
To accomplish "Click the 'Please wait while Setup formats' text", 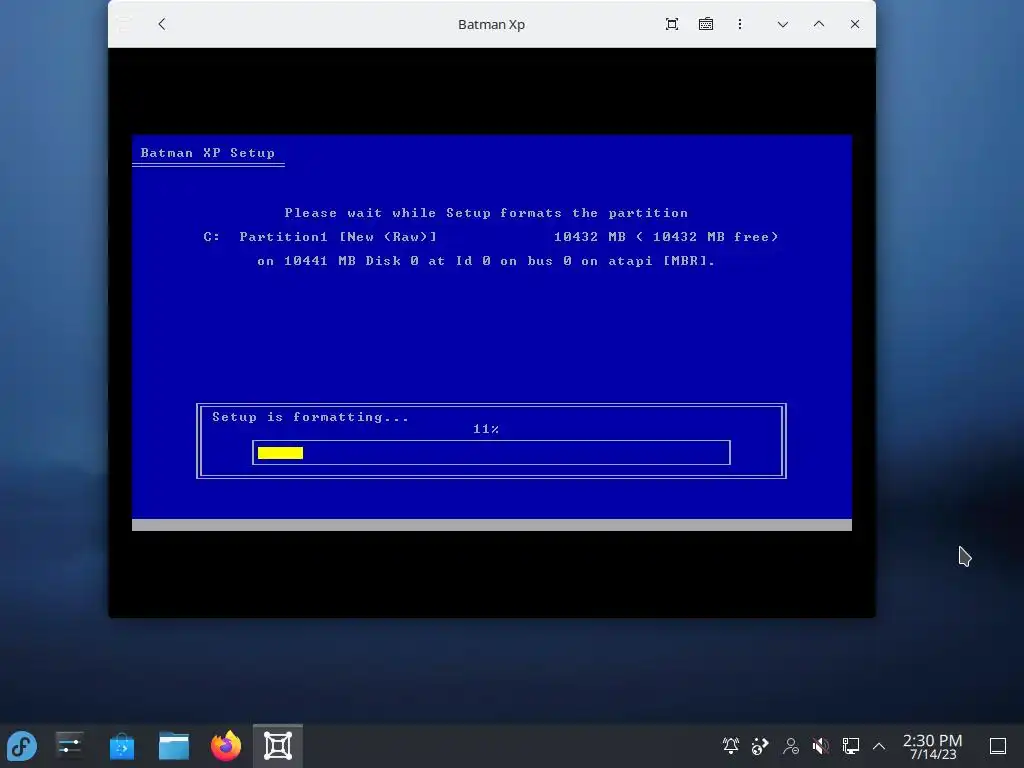I will (423, 213).
